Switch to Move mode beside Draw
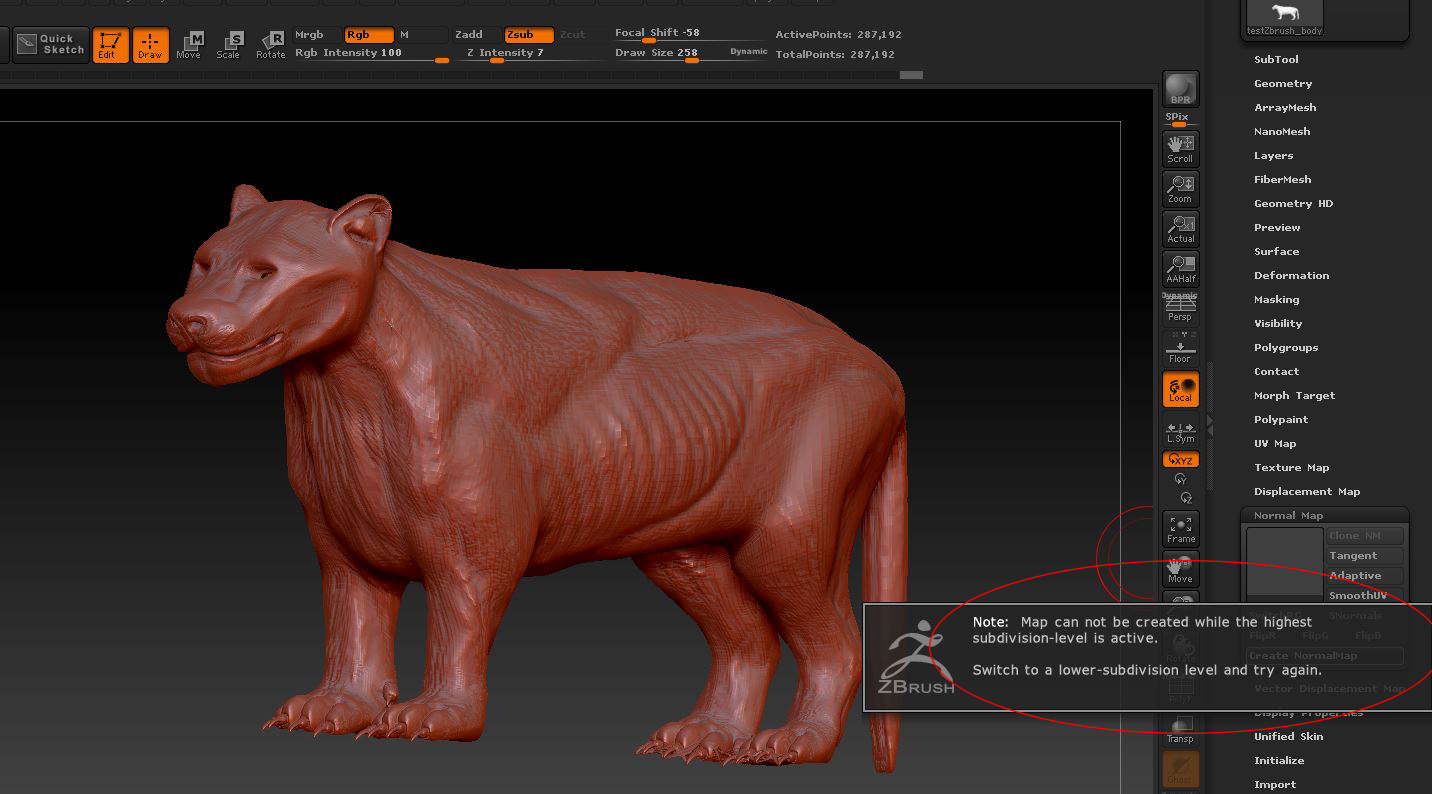 click(x=189, y=45)
